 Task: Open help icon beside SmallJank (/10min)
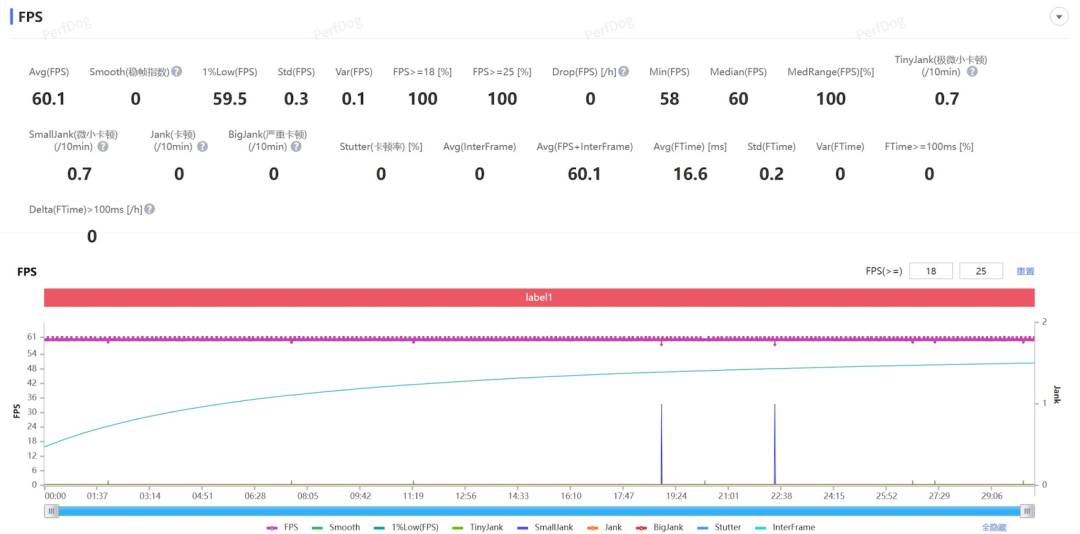coord(102,147)
